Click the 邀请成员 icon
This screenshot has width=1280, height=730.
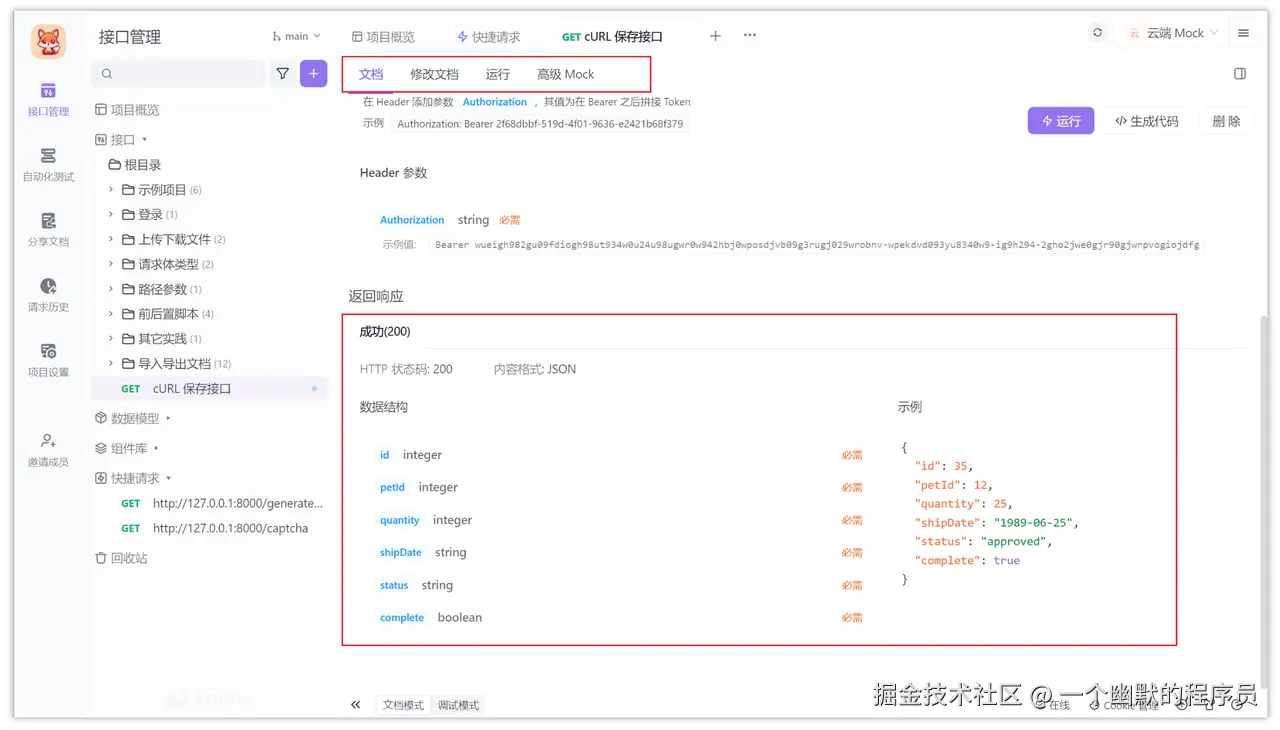click(x=48, y=440)
